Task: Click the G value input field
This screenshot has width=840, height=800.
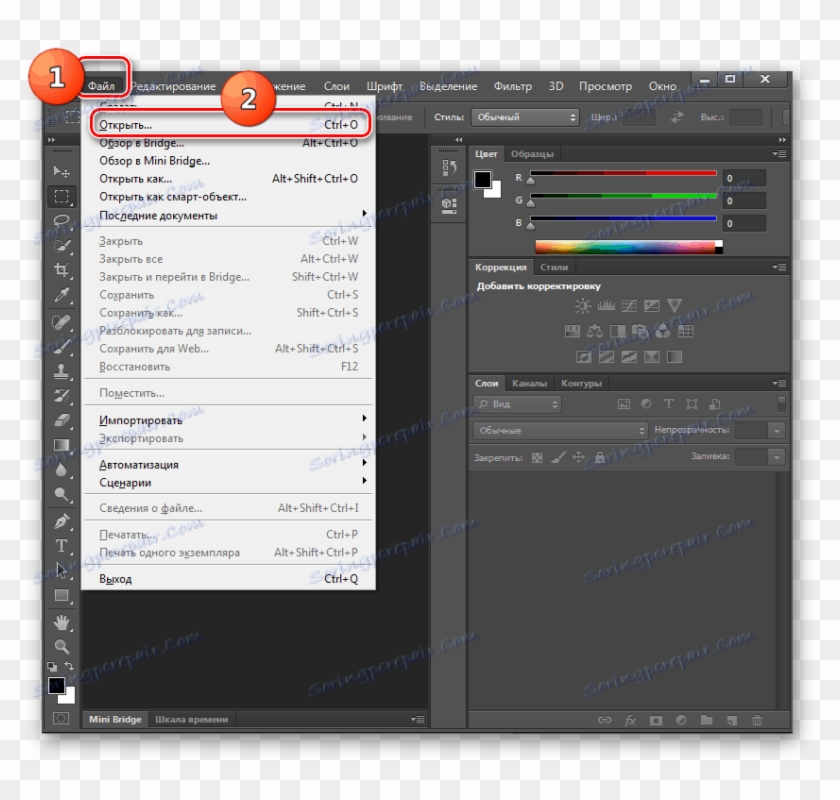Action: coord(744,201)
